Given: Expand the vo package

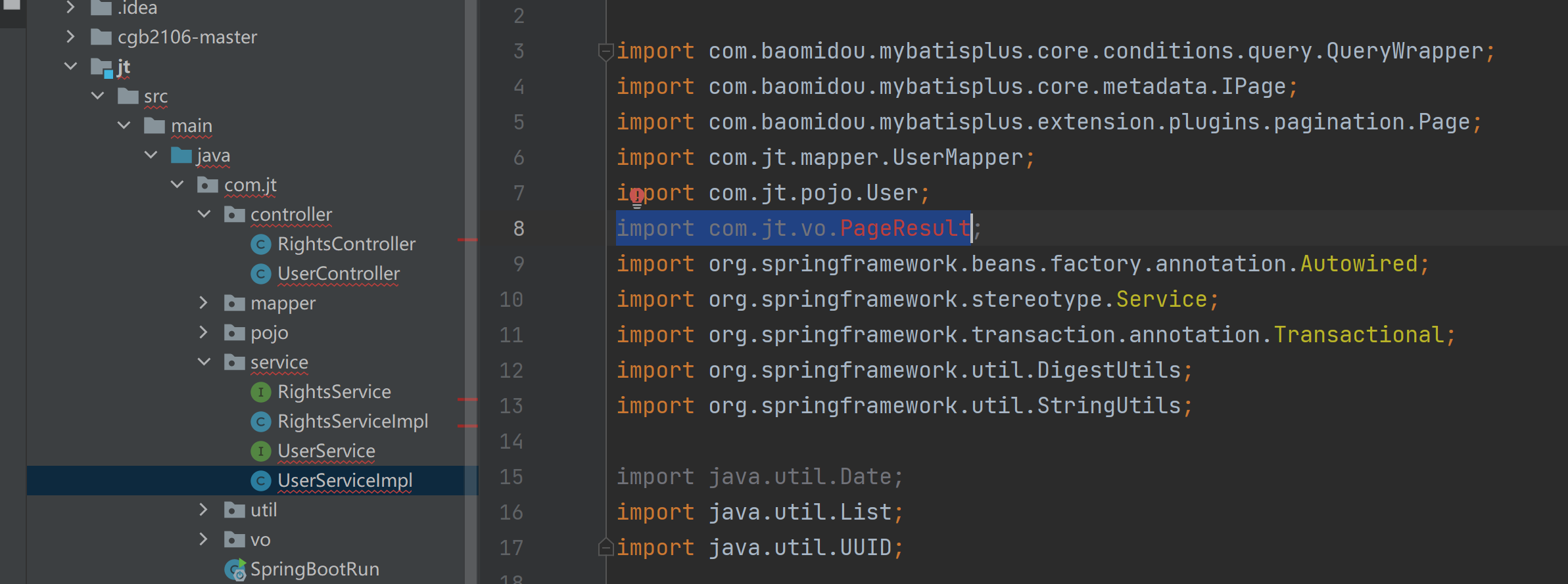Looking at the screenshot, I should click(204, 539).
